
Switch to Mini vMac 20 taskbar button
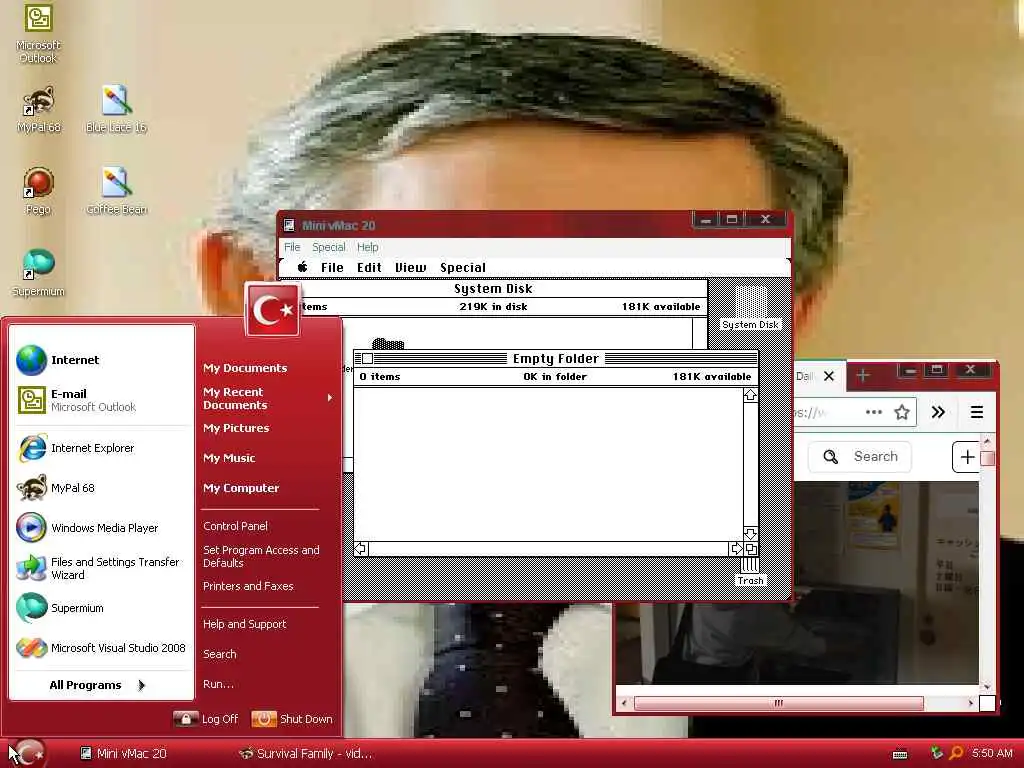[124, 754]
